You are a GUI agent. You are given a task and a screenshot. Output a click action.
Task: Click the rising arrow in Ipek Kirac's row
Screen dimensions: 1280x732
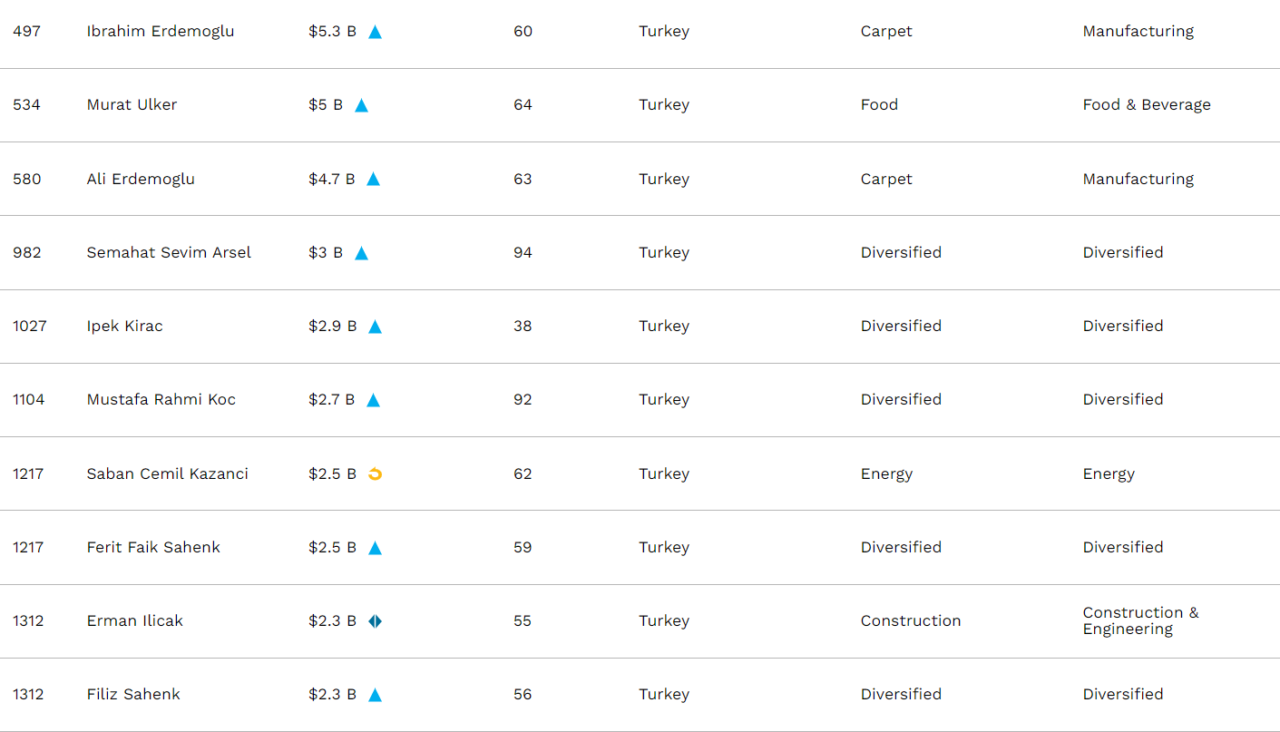click(375, 326)
